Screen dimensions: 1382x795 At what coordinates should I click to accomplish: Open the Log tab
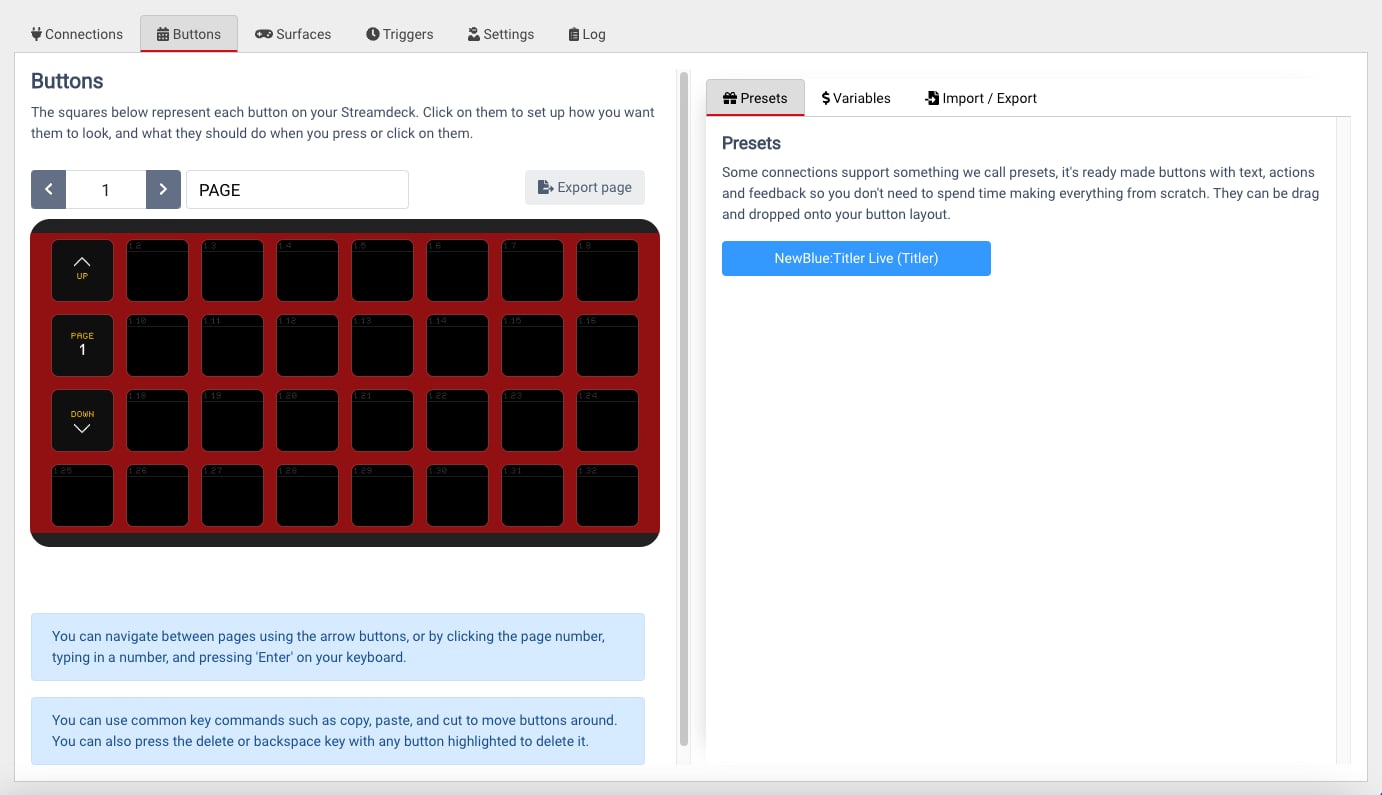tap(587, 34)
